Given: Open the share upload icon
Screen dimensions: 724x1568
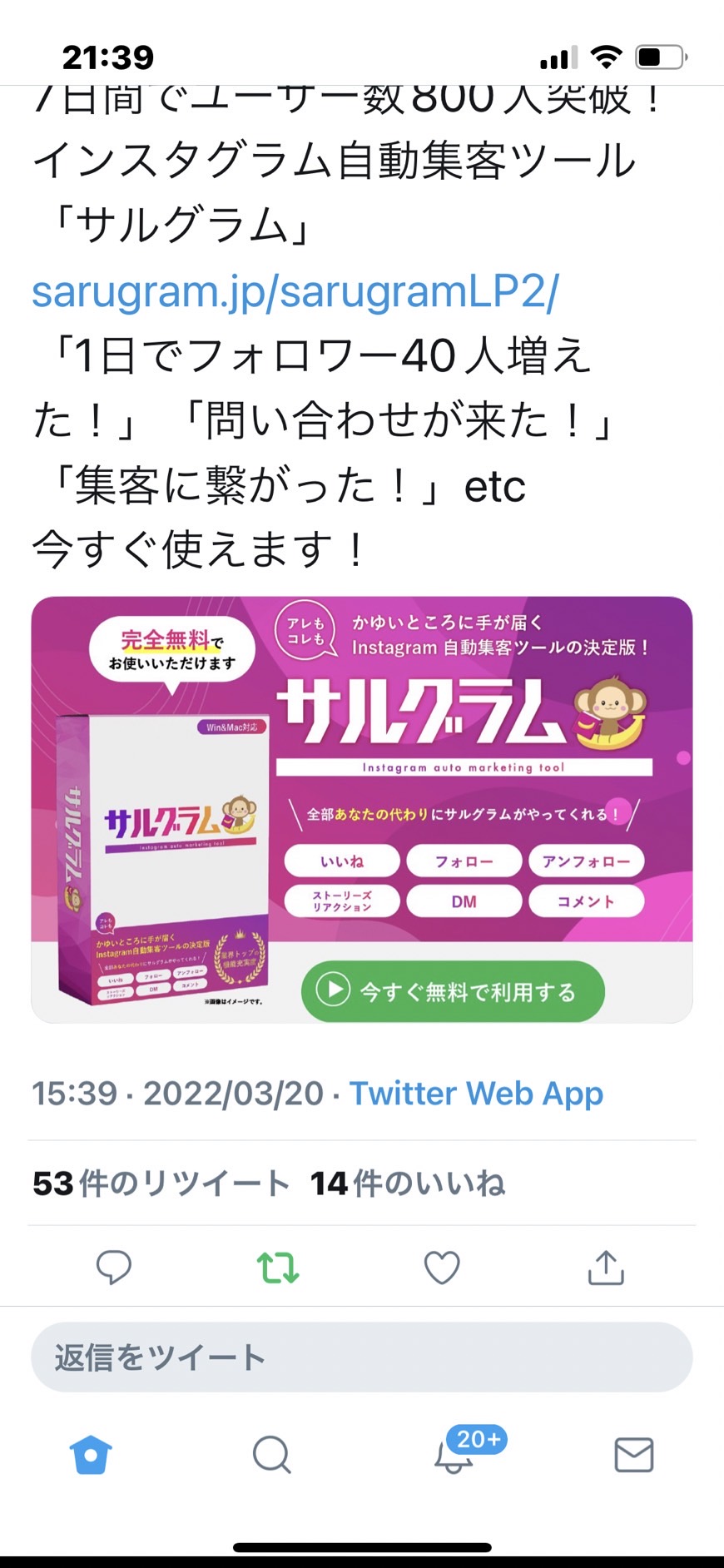Looking at the screenshot, I should 606,1268.
